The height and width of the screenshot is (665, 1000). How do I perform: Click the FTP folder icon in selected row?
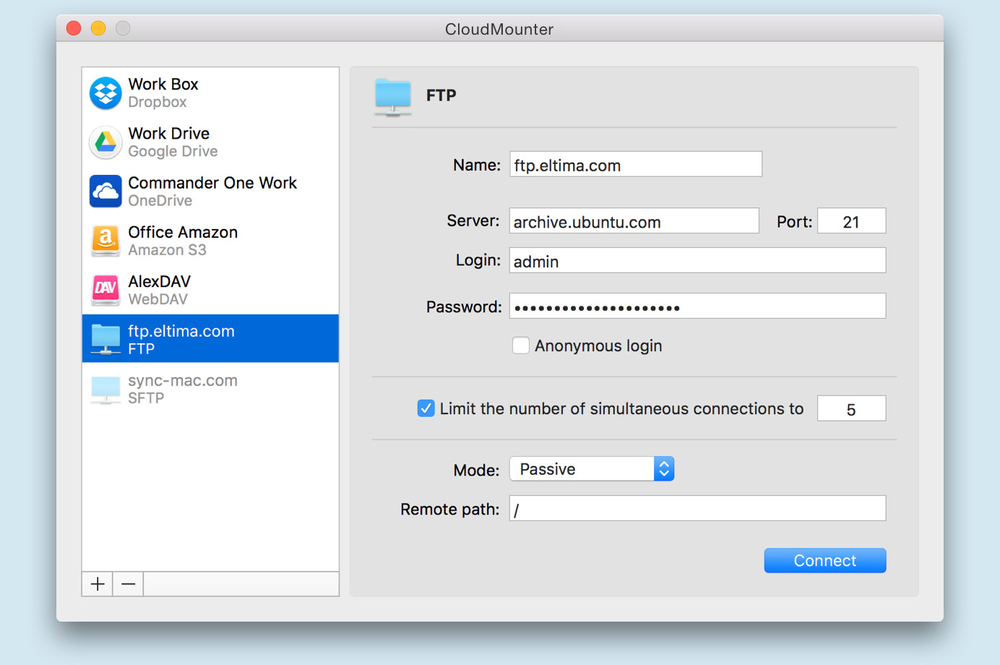(x=105, y=339)
